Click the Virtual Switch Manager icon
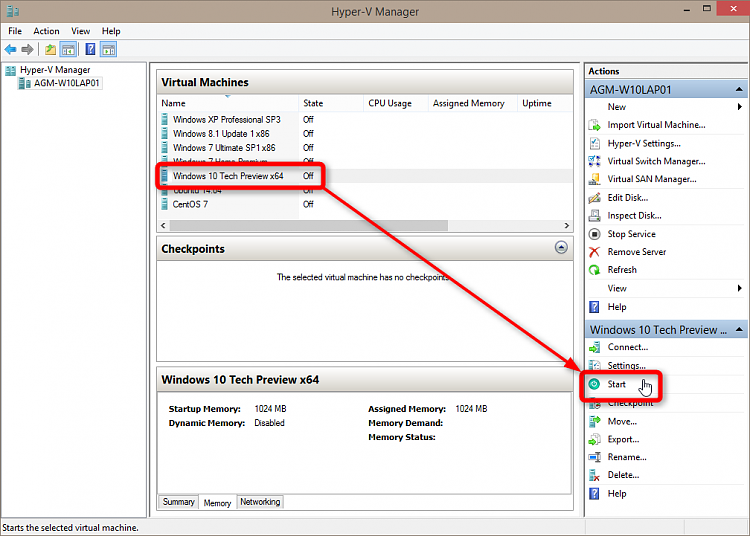This screenshot has height=536, width=750. point(595,161)
